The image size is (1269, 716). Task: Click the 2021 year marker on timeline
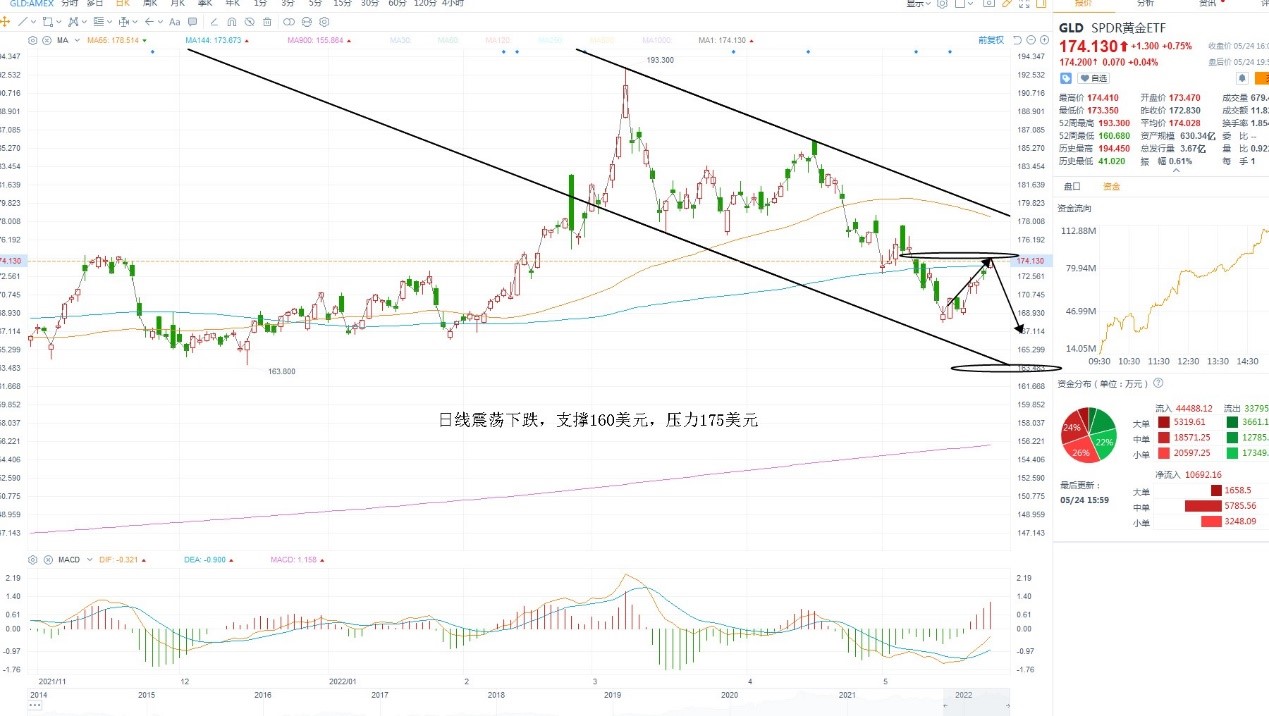pos(847,693)
